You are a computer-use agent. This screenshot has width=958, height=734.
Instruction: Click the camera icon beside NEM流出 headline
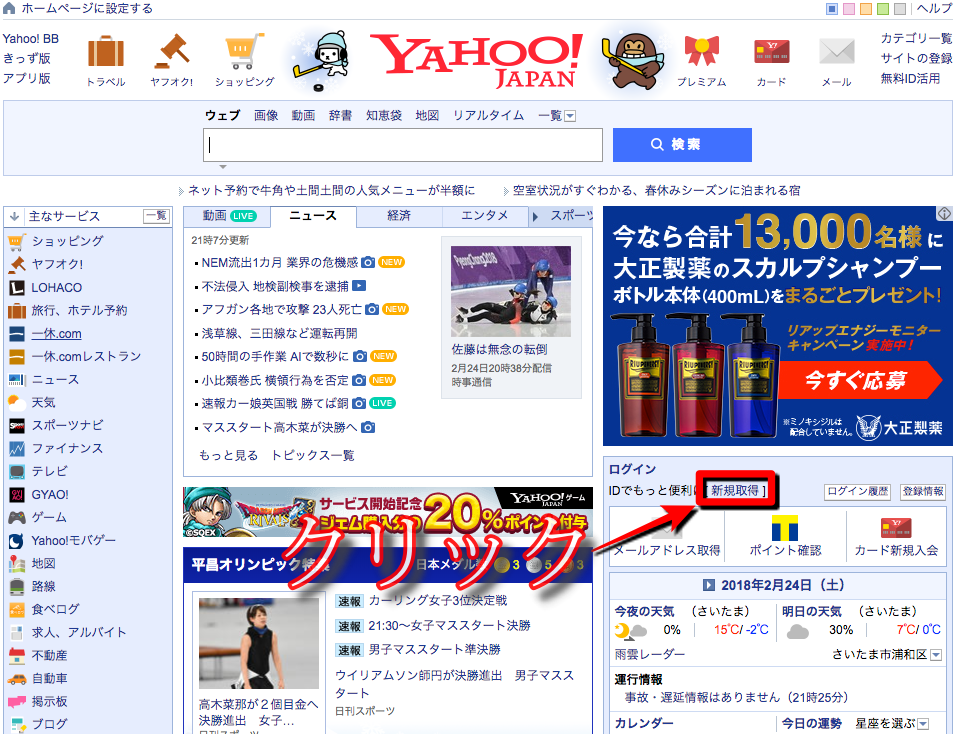[368, 262]
